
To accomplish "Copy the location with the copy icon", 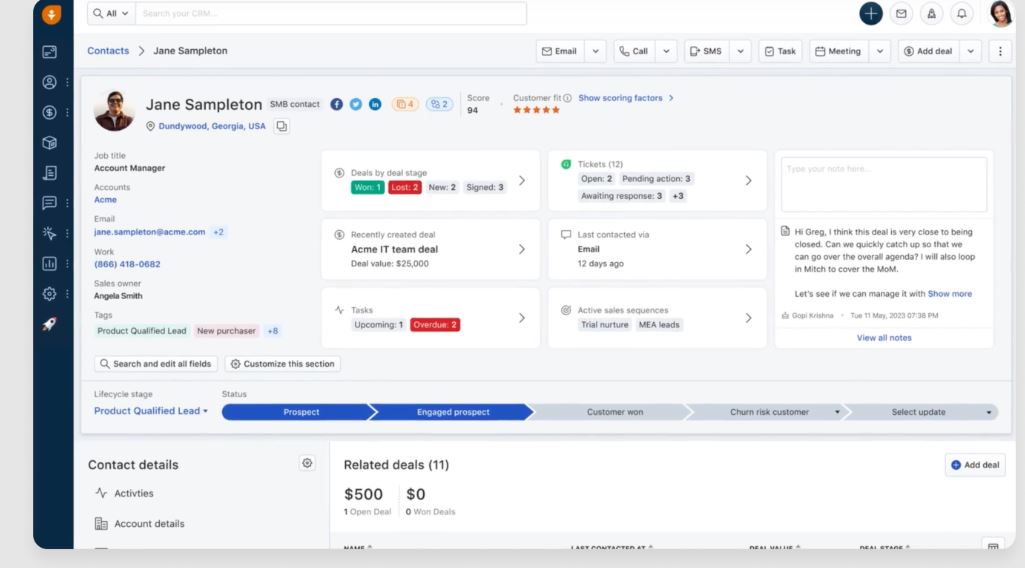I will coord(282,126).
